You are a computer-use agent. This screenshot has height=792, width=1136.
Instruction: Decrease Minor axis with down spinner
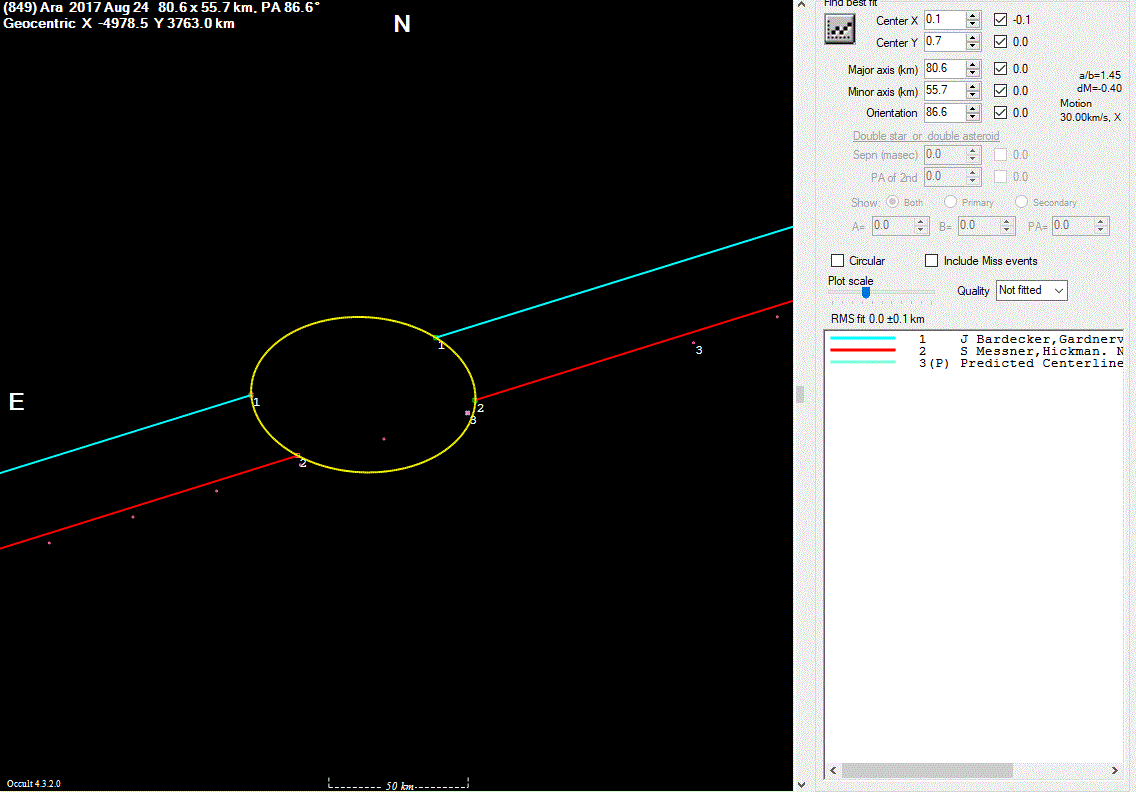pos(973,96)
